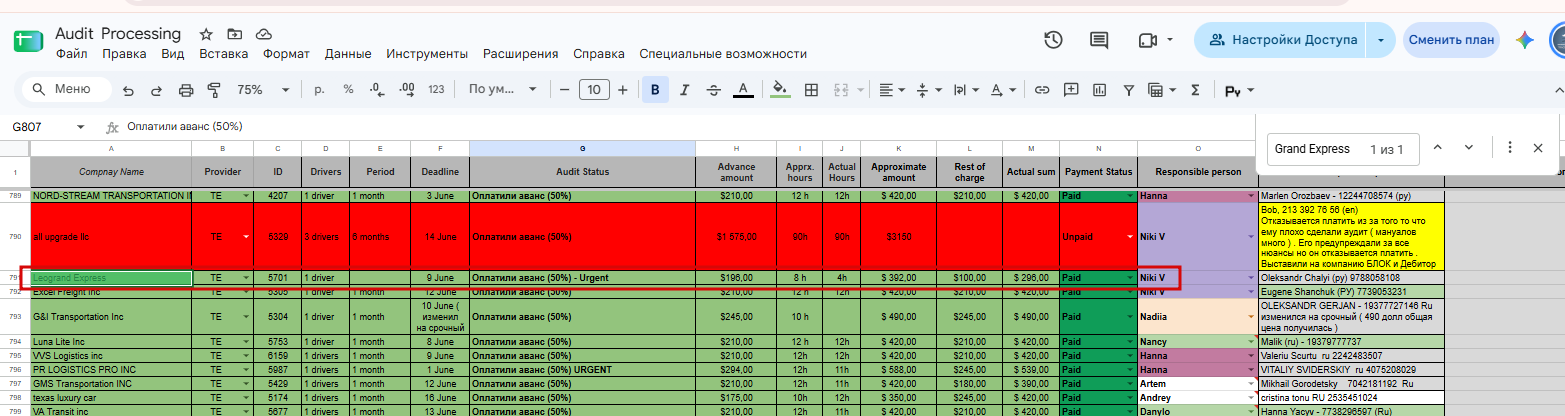The height and width of the screenshot is (416, 1565).
Task: Open the comments panel icon
Action: click(1099, 40)
